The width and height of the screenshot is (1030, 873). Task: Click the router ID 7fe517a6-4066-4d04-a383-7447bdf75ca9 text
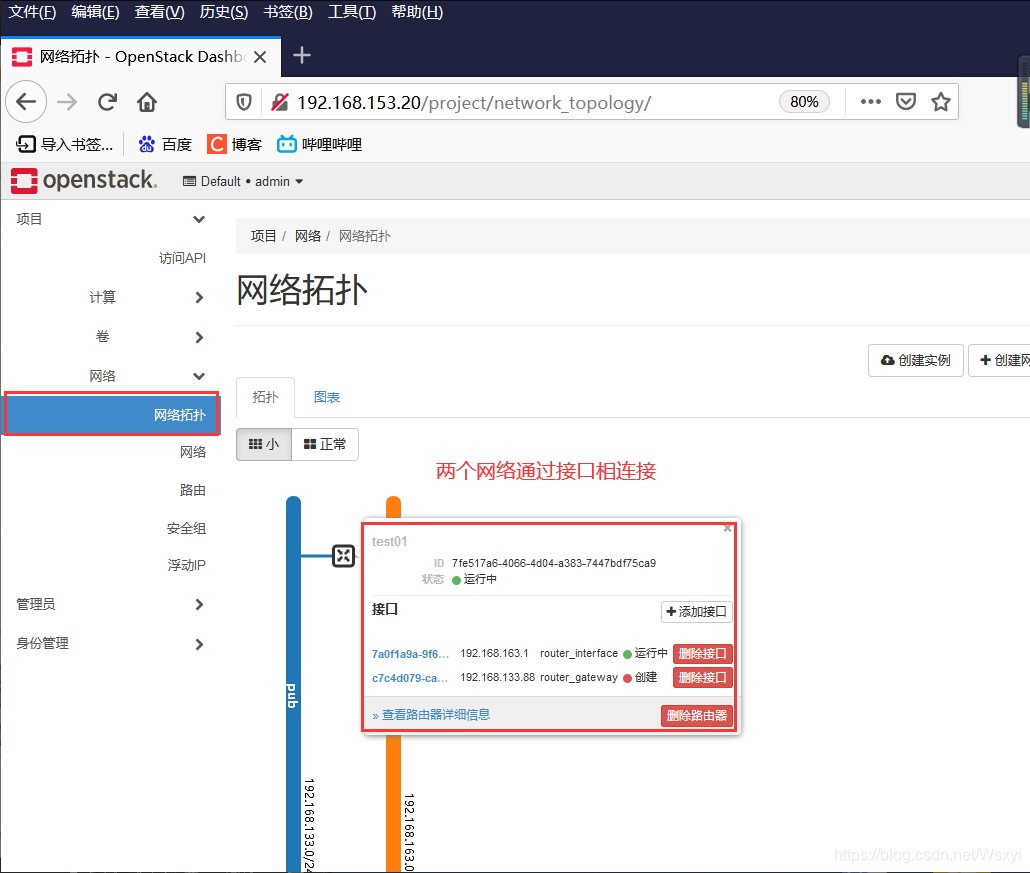[x=554, y=563]
